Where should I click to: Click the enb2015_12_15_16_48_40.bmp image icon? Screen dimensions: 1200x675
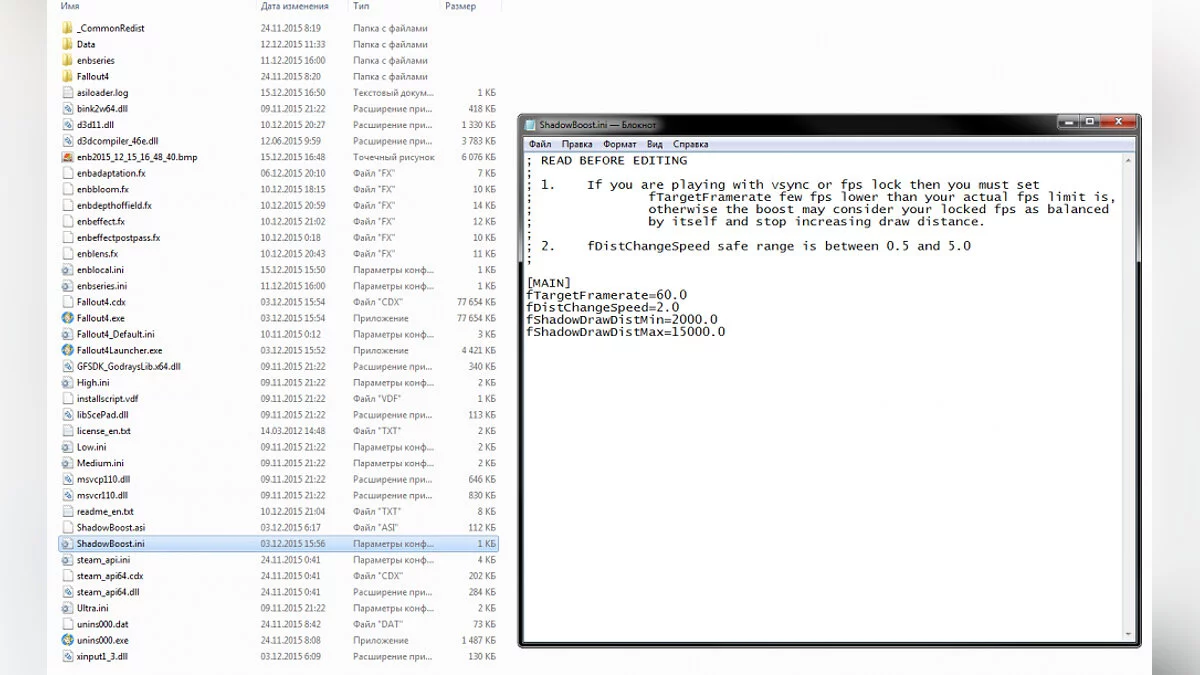click(68, 157)
